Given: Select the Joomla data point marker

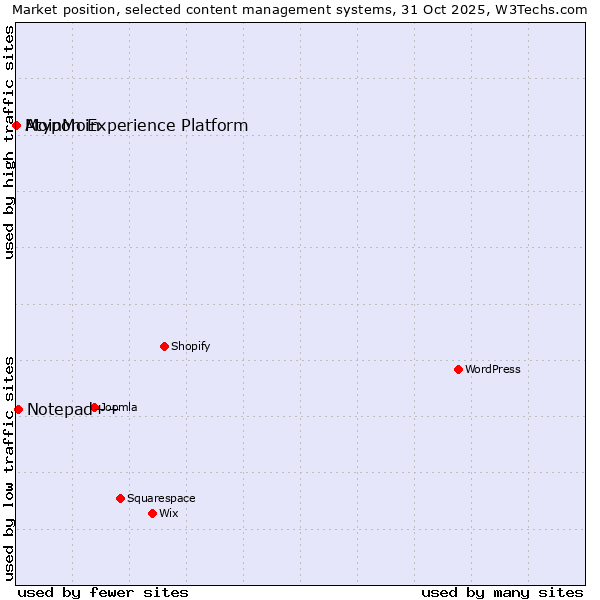Looking at the screenshot, I should click(x=95, y=407).
